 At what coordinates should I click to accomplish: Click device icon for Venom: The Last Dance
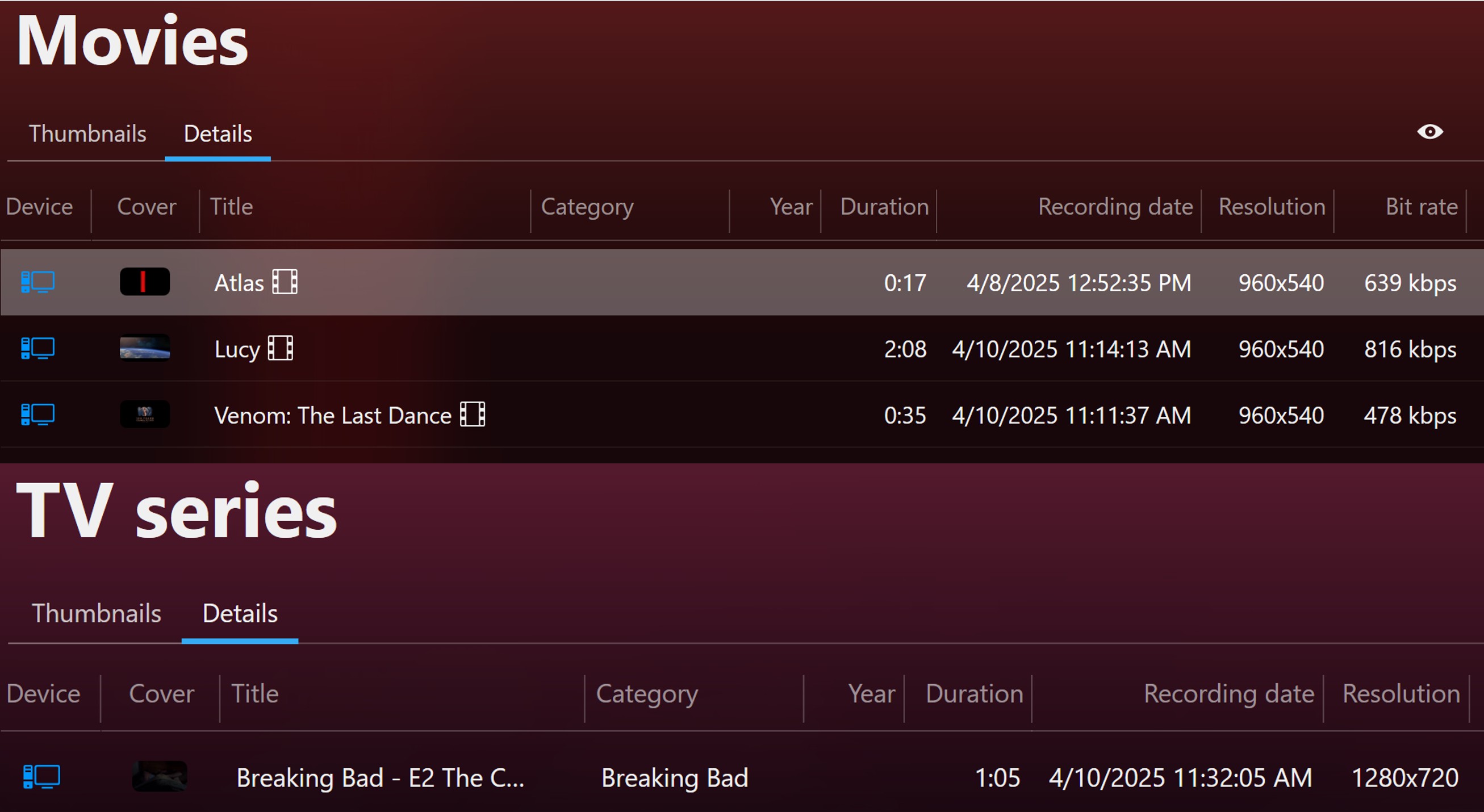click(38, 415)
